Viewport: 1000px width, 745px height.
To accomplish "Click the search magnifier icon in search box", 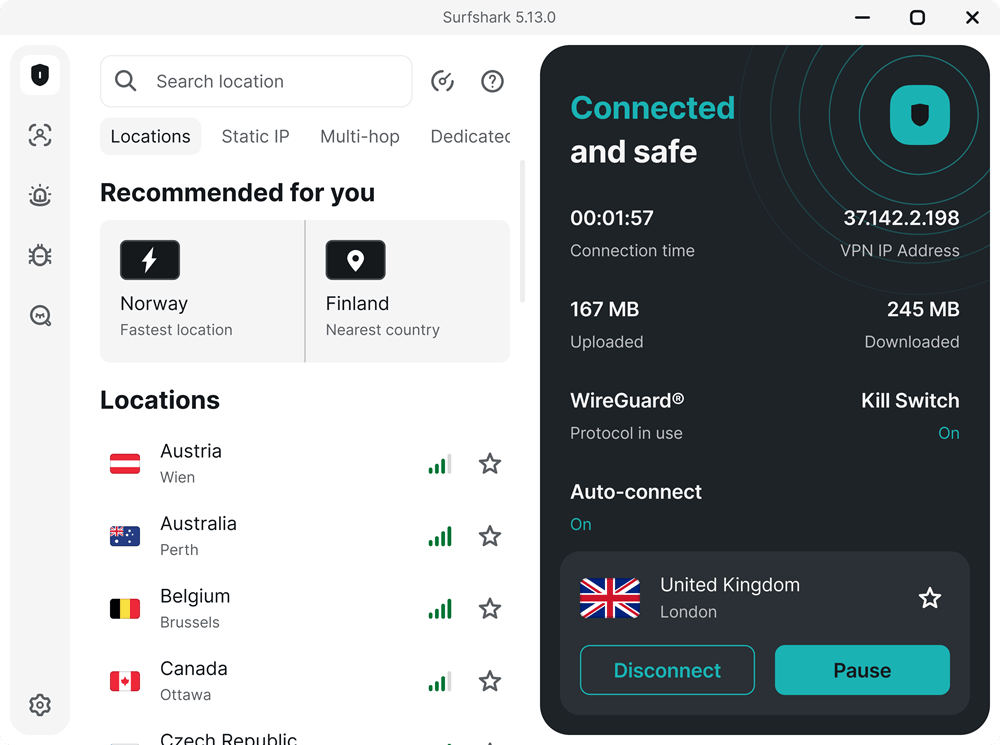I will pyautogui.click(x=126, y=81).
